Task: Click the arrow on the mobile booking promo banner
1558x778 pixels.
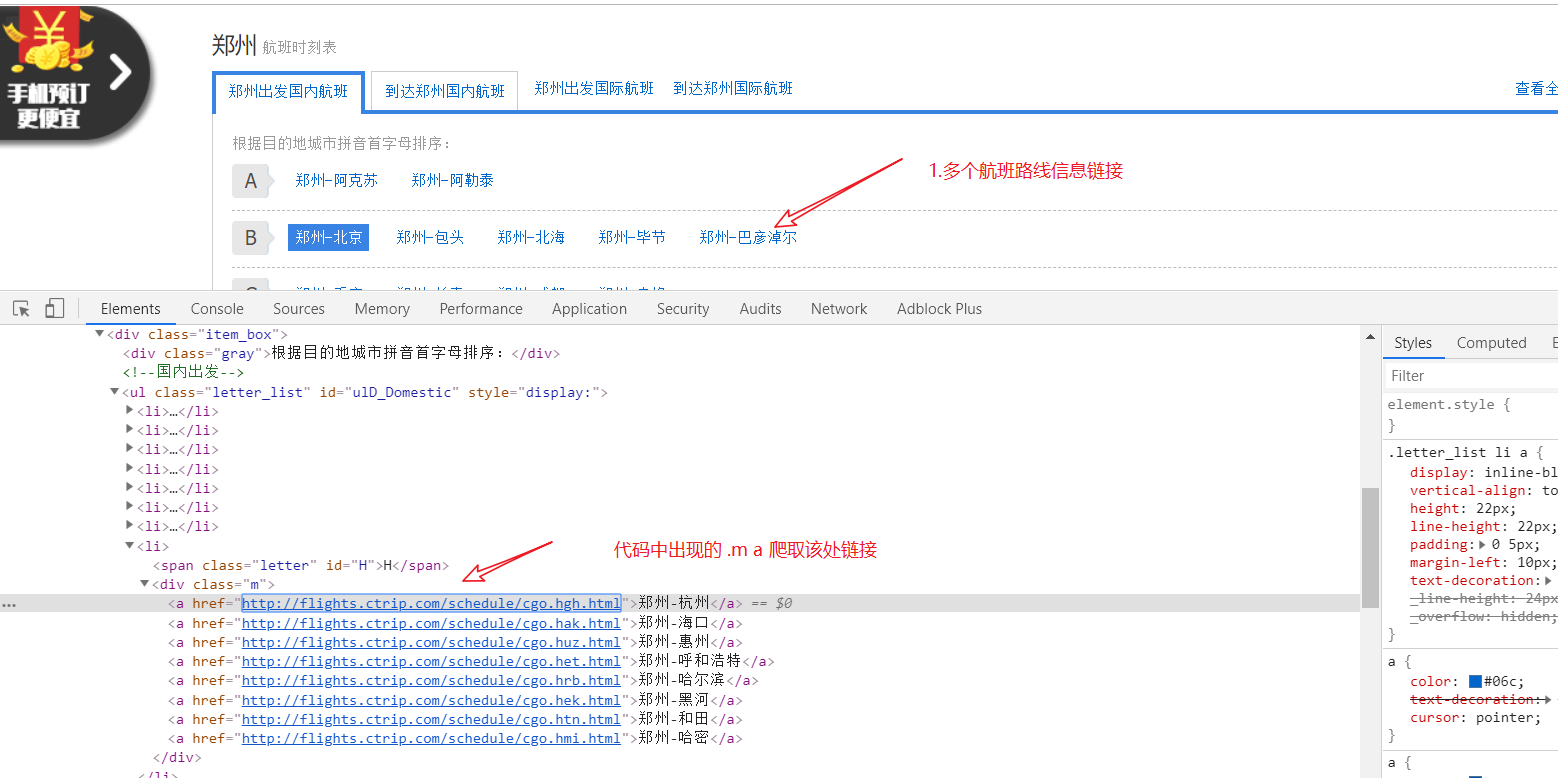Action: point(118,71)
